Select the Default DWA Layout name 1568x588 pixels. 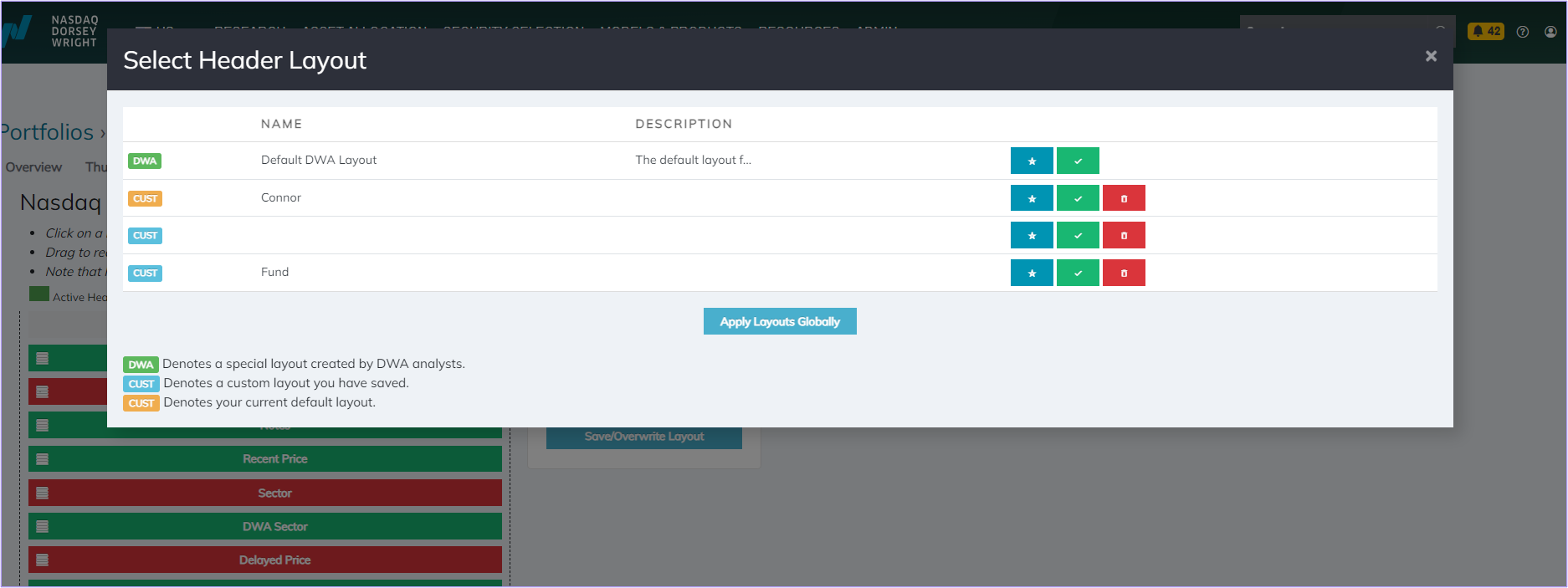point(319,160)
